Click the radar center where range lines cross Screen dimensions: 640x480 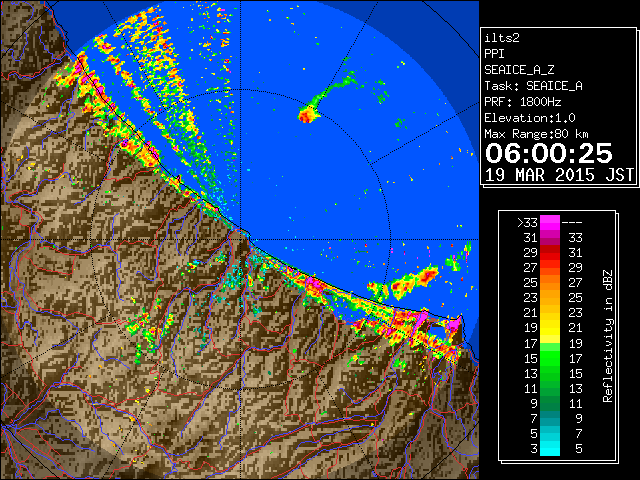(241, 240)
